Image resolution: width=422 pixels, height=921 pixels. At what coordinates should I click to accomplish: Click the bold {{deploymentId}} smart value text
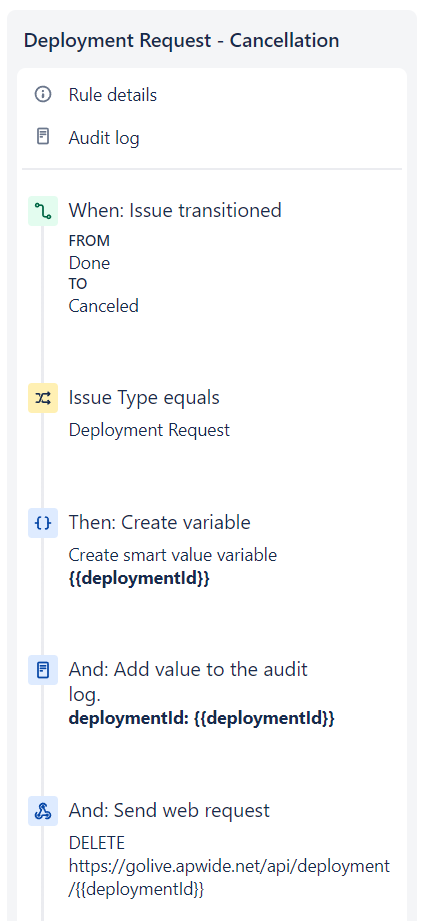click(x=139, y=578)
